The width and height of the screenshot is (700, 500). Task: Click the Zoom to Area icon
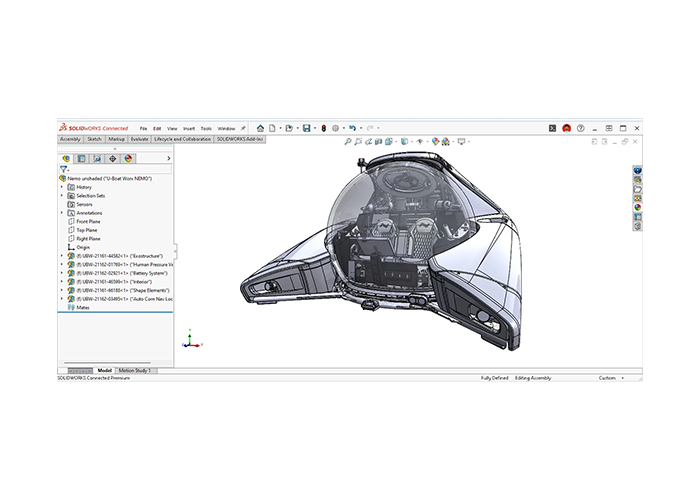tap(358, 142)
